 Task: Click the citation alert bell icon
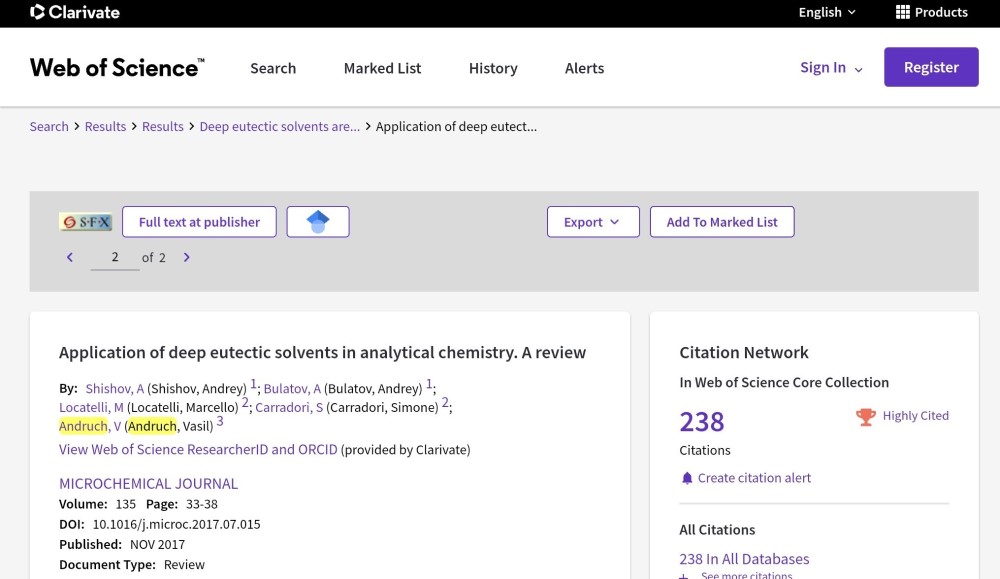(687, 478)
